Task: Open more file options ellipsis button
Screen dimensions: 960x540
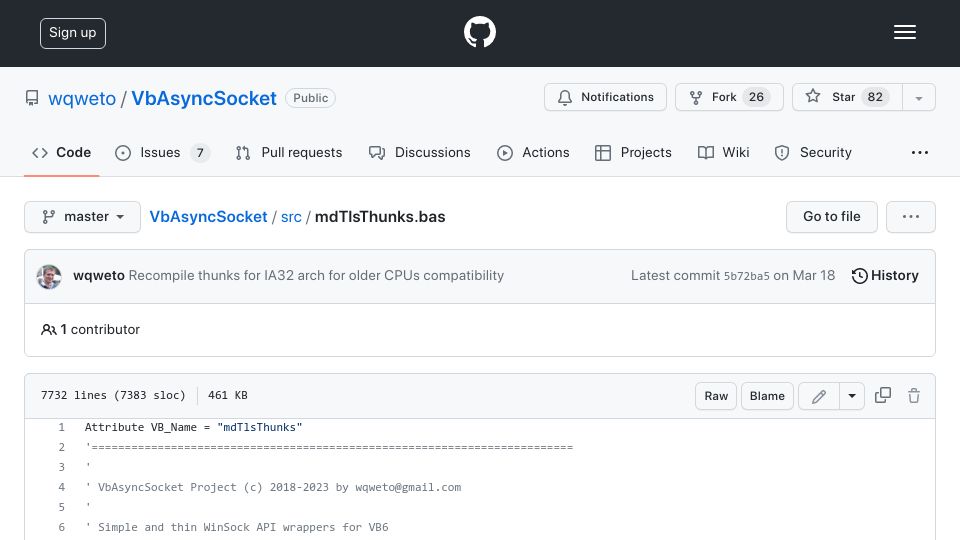Action: pos(910,217)
